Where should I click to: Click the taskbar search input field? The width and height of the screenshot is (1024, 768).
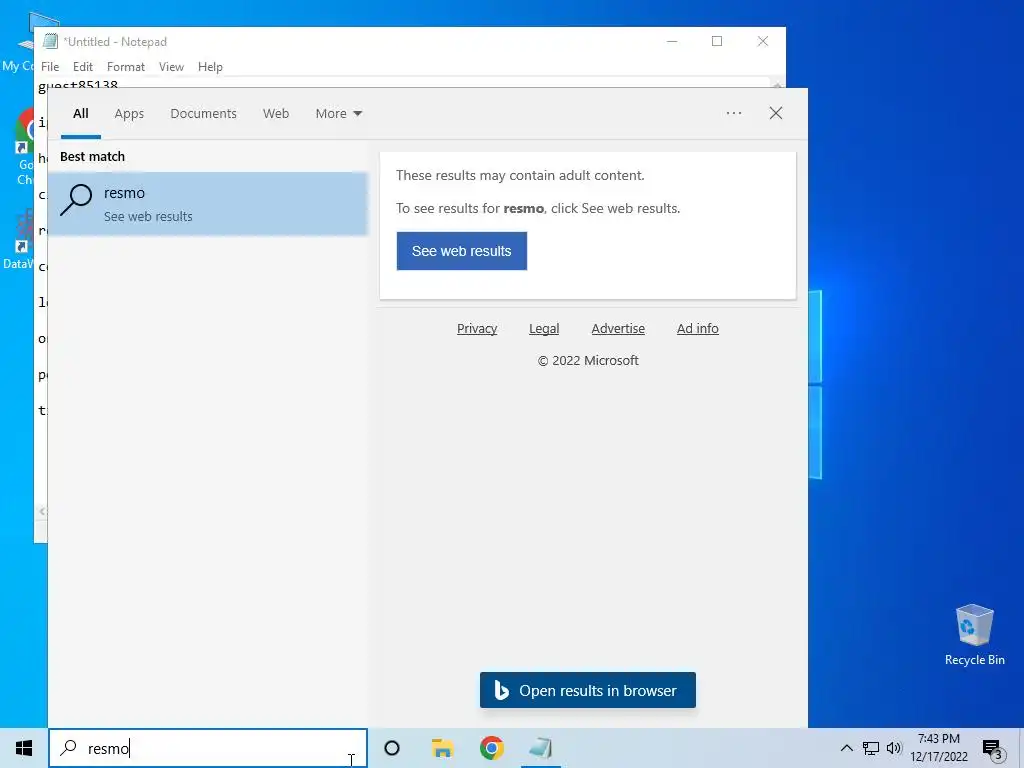point(208,748)
